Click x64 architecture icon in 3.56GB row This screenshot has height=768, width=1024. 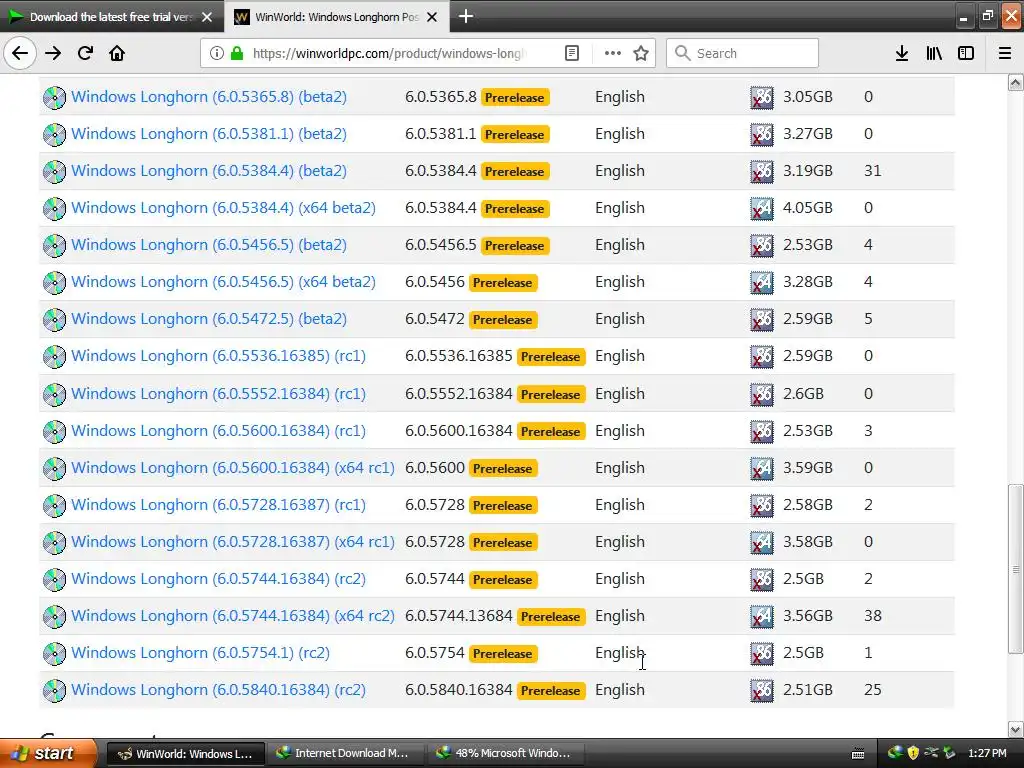click(x=761, y=616)
